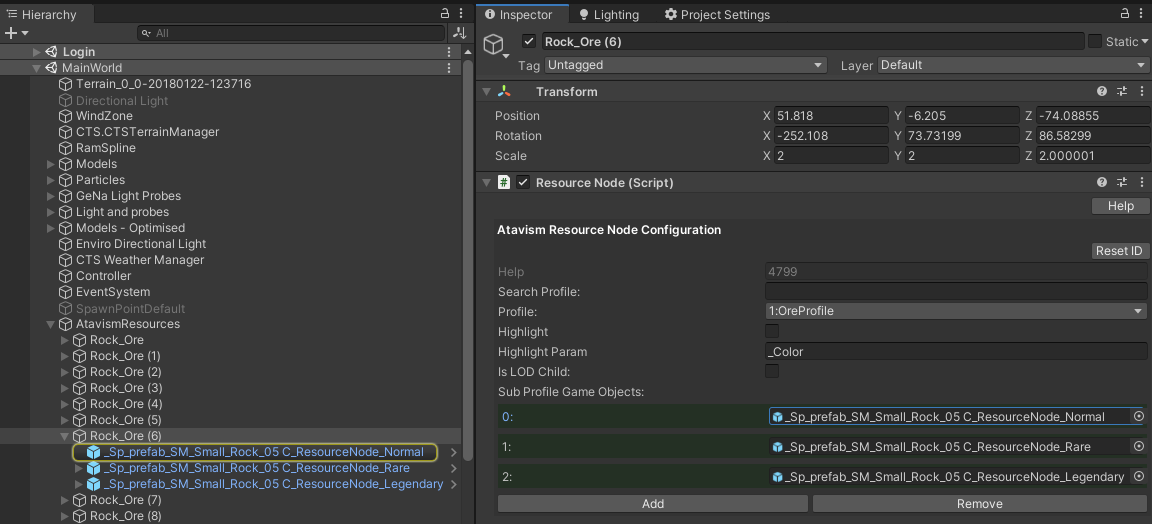Open the Project Settings tab
1152x524 pixels.
click(x=717, y=15)
